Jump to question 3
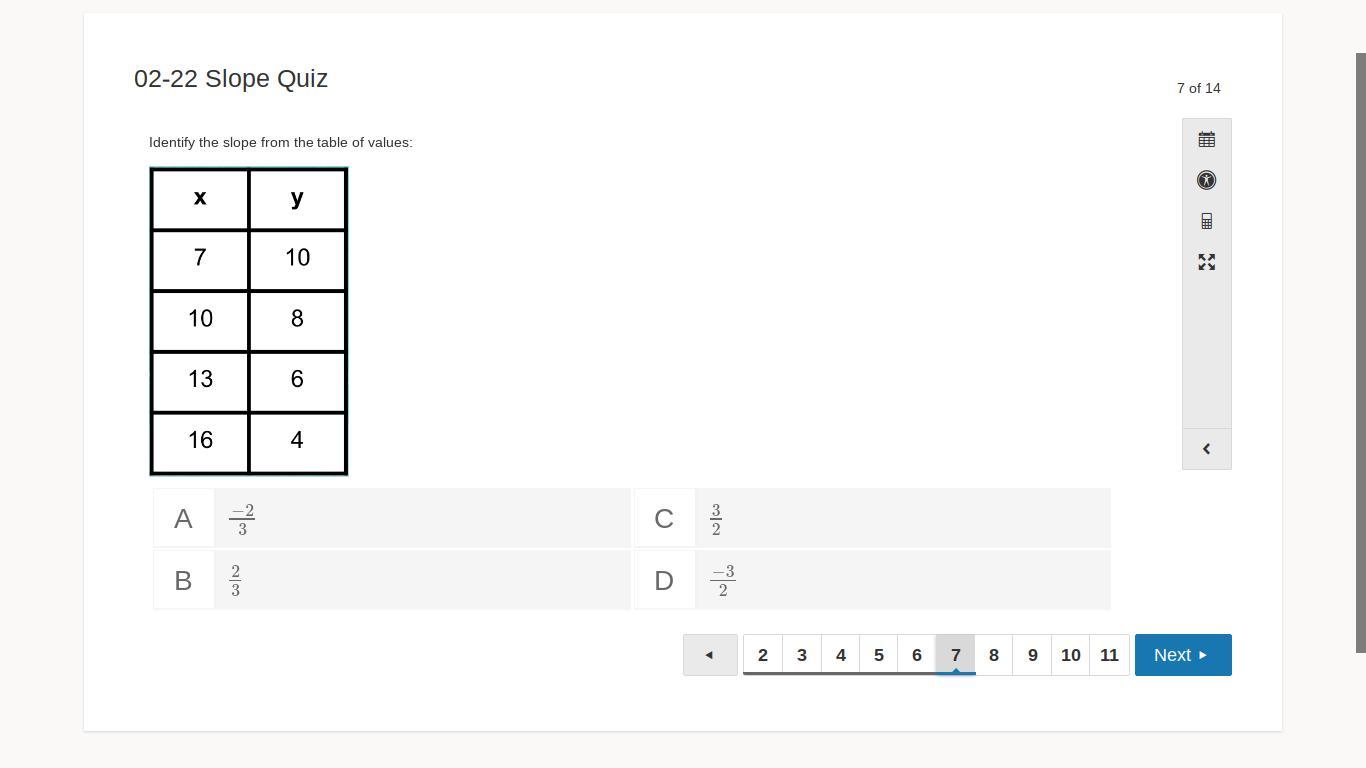The image size is (1366, 768). [802, 655]
